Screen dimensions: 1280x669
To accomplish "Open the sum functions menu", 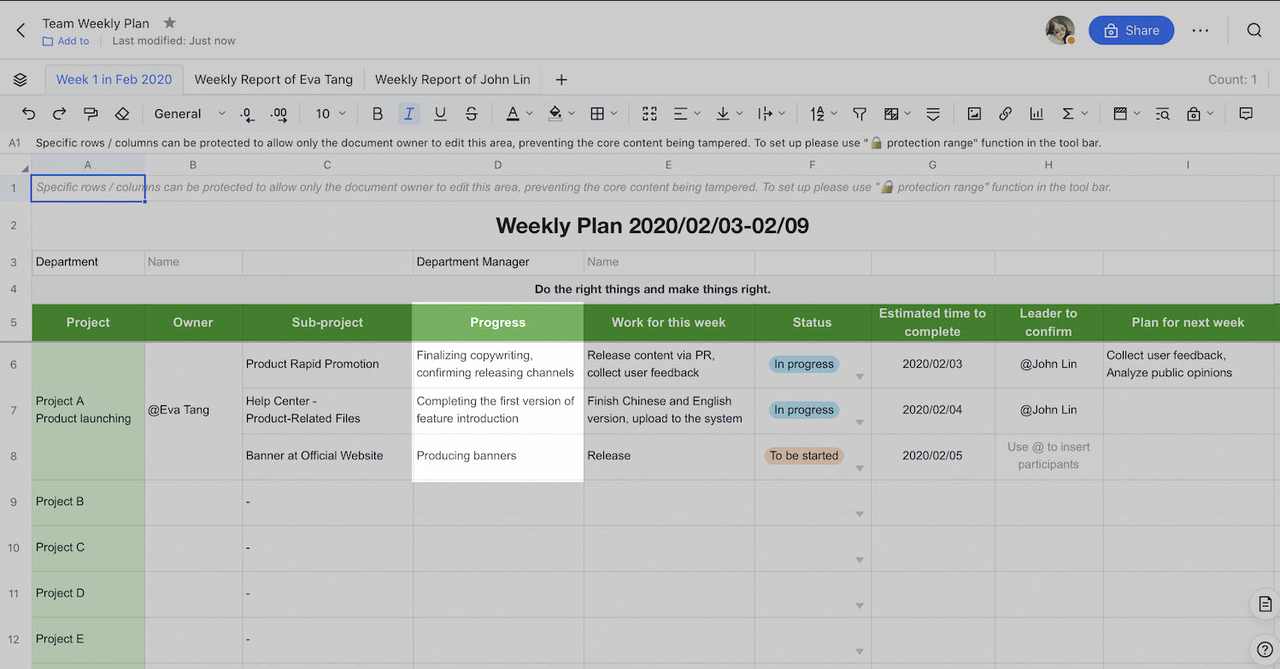I will (x=1067, y=113).
